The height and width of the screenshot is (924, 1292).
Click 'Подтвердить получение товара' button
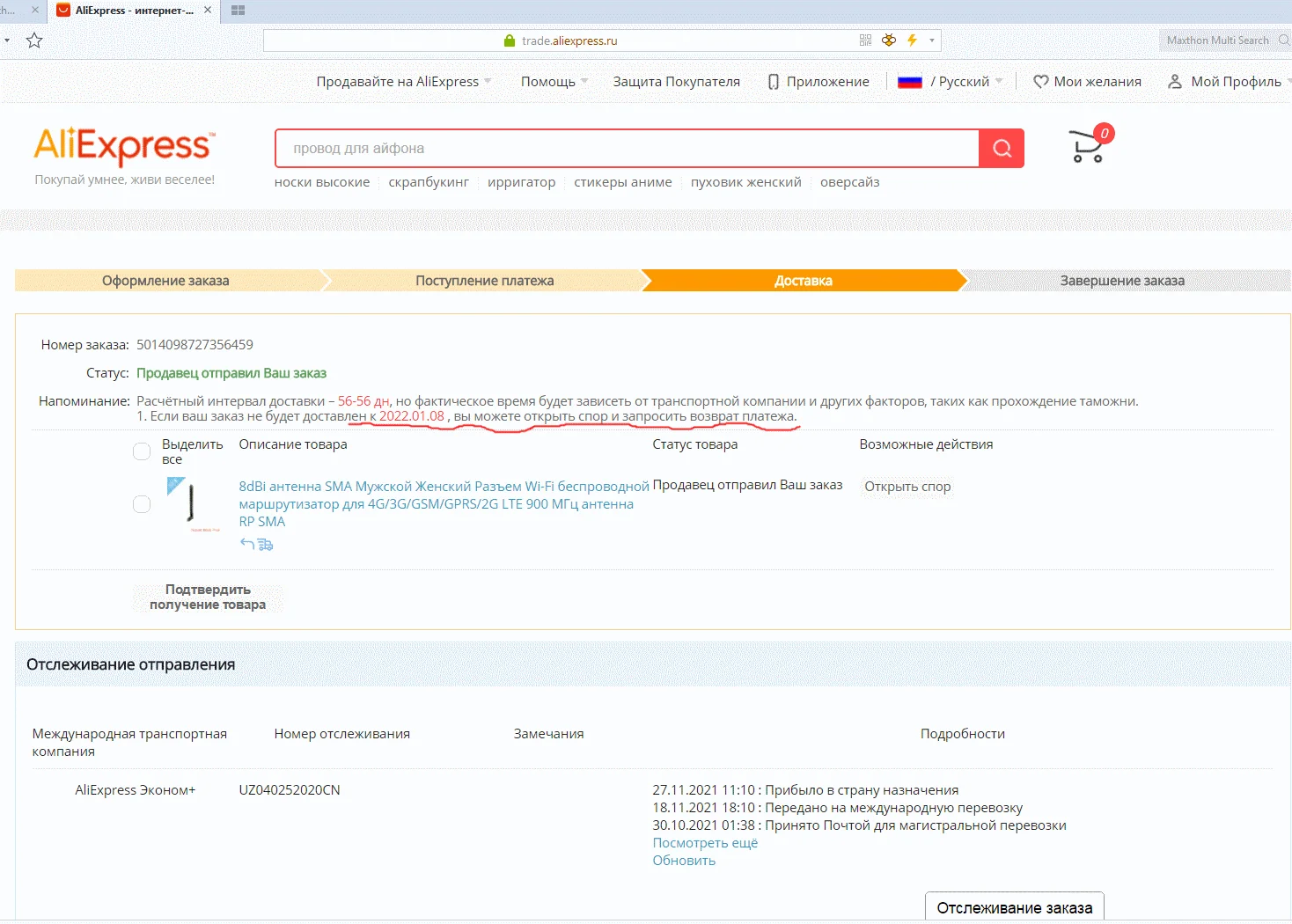(208, 598)
